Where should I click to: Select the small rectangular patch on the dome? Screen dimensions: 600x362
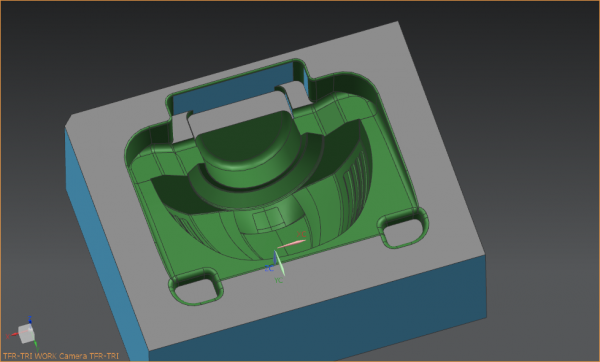click(x=270, y=220)
